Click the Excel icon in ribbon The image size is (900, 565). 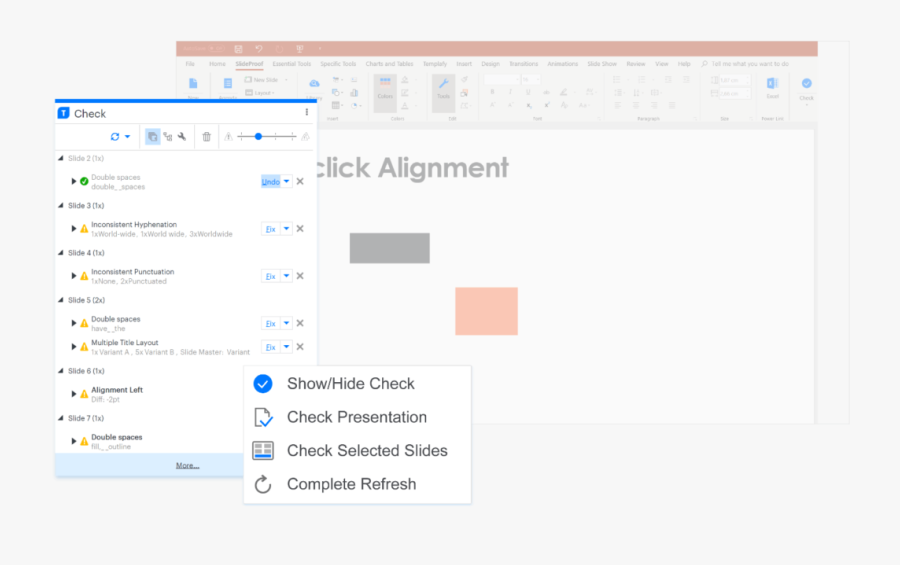point(772,86)
